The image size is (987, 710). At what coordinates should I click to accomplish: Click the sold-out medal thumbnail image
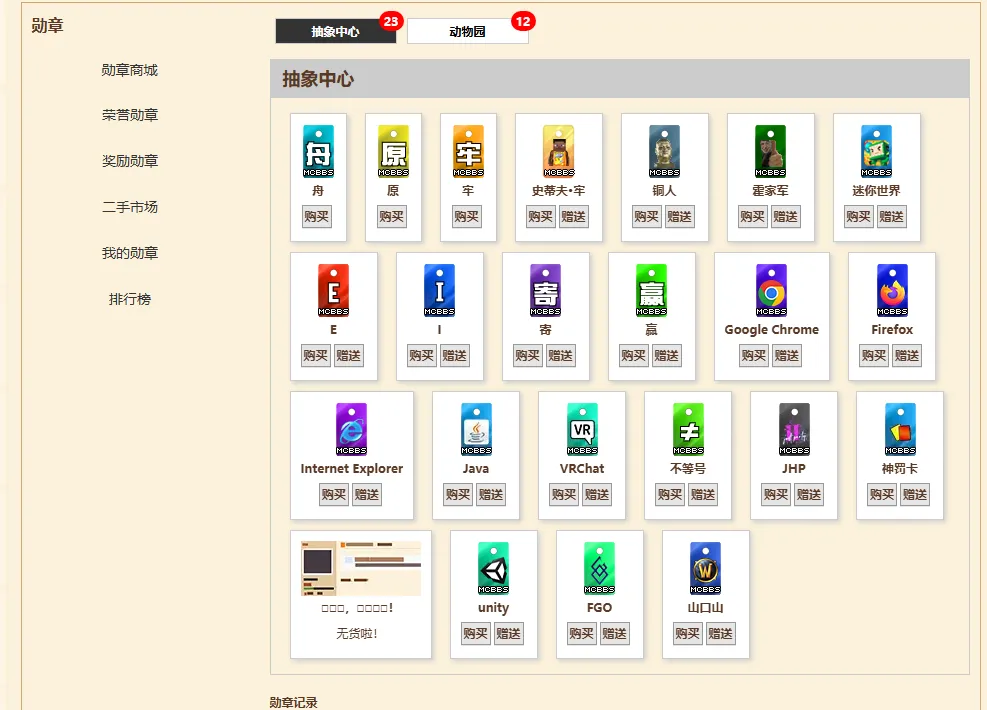tap(361, 568)
